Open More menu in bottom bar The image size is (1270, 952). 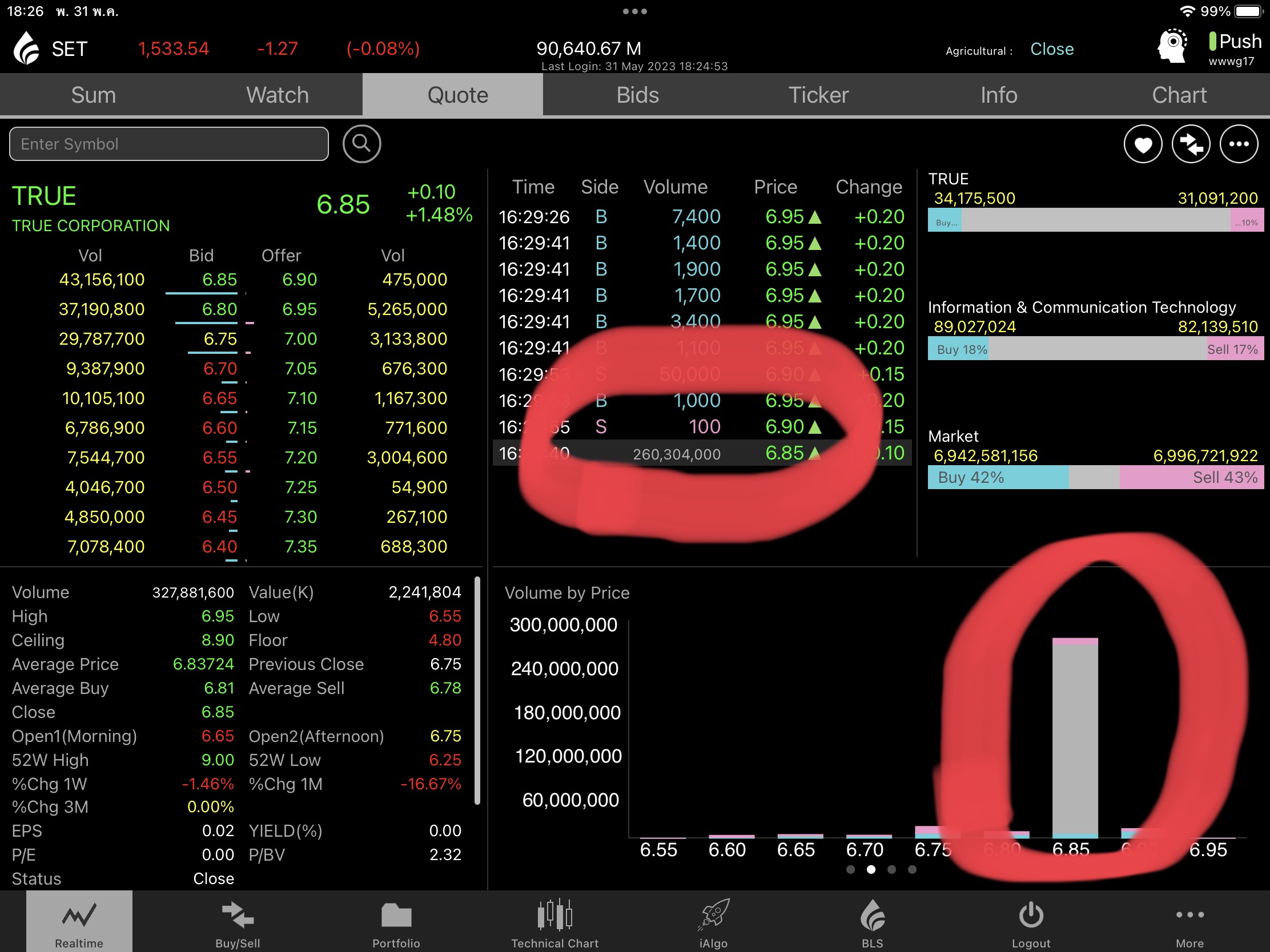1189,922
